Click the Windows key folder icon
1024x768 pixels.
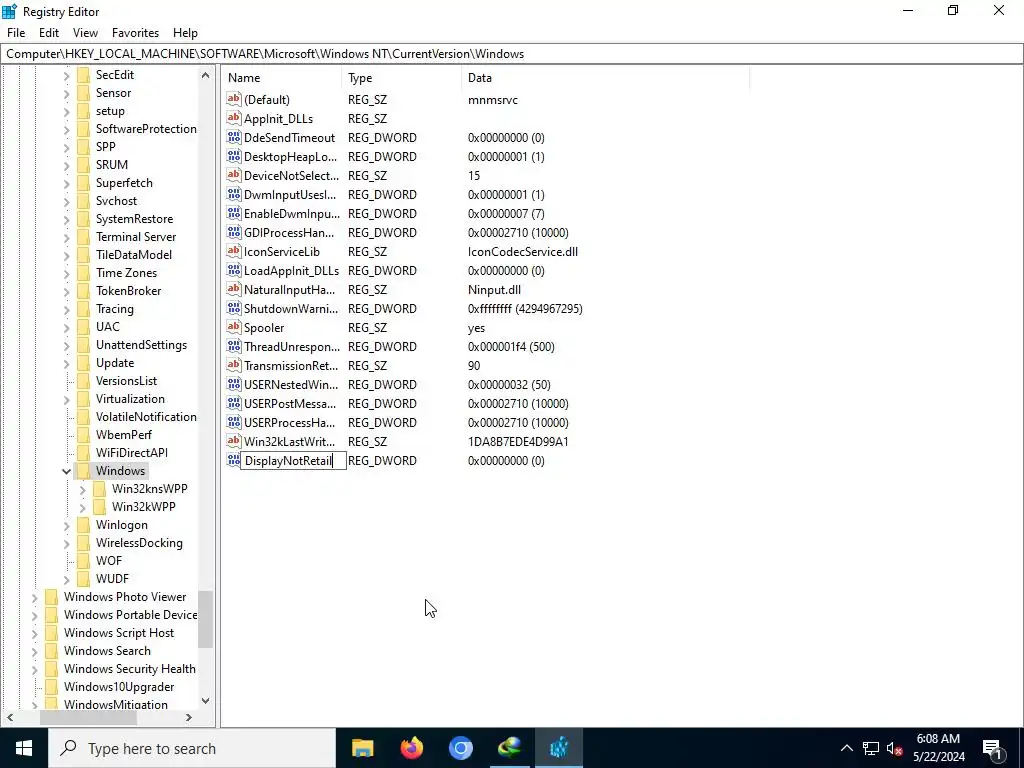click(83, 471)
